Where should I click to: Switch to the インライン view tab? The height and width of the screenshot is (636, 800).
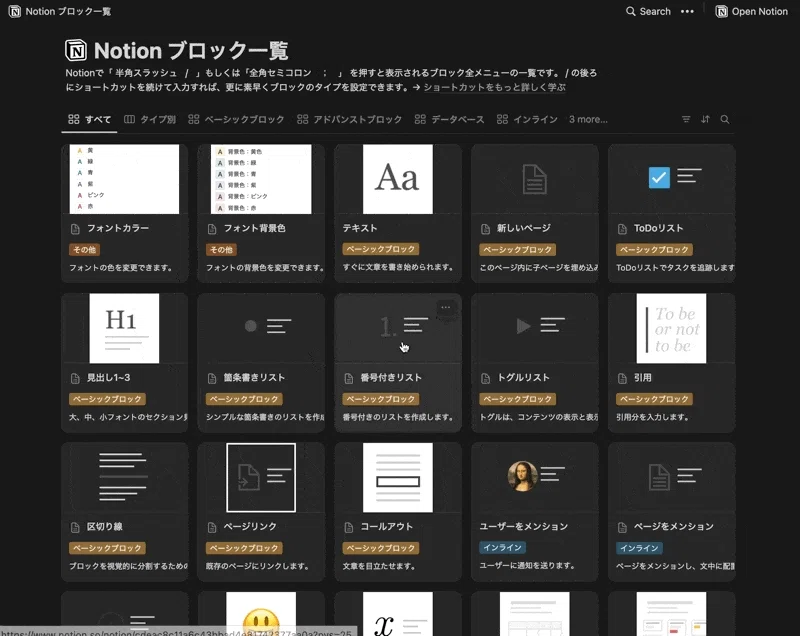pyautogui.click(x=528, y=119)
